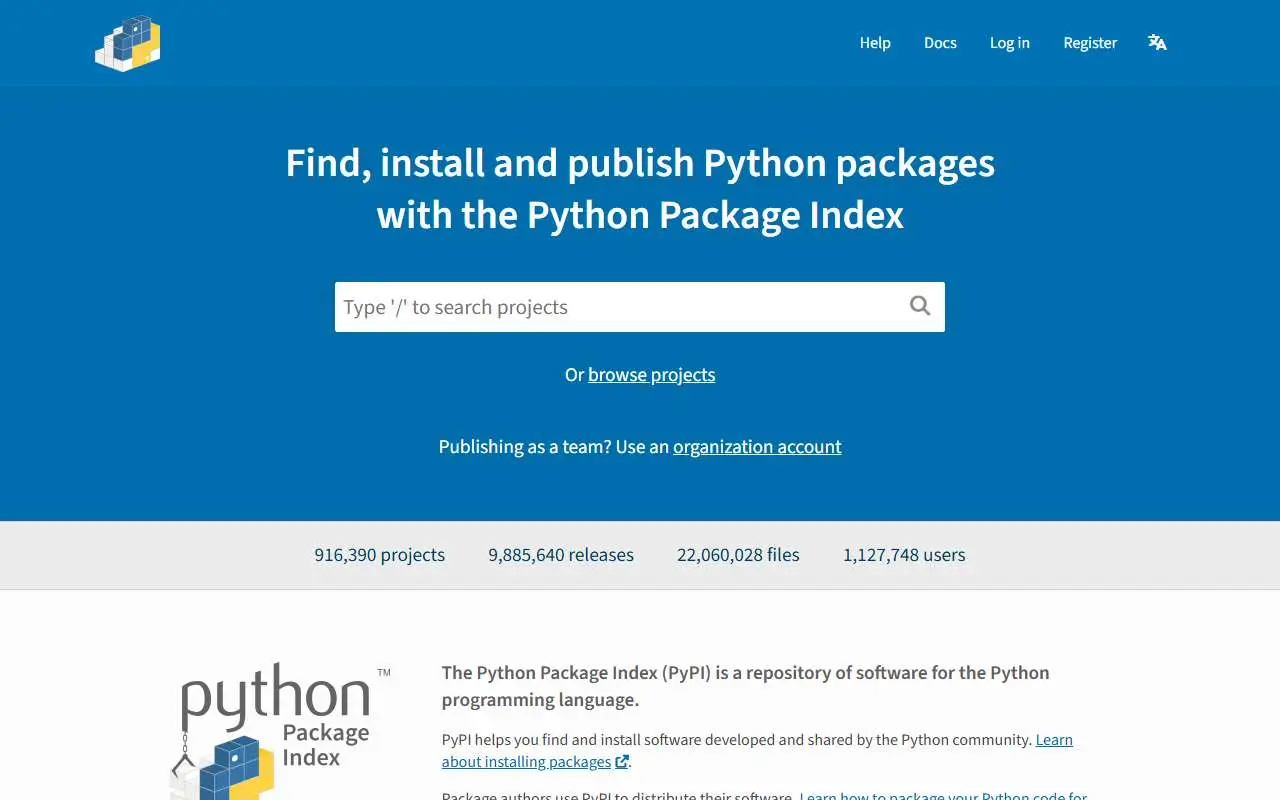This screenshot has width=1280, height=800.
Task: Open the language selector icon
Action: (1157, 42)
